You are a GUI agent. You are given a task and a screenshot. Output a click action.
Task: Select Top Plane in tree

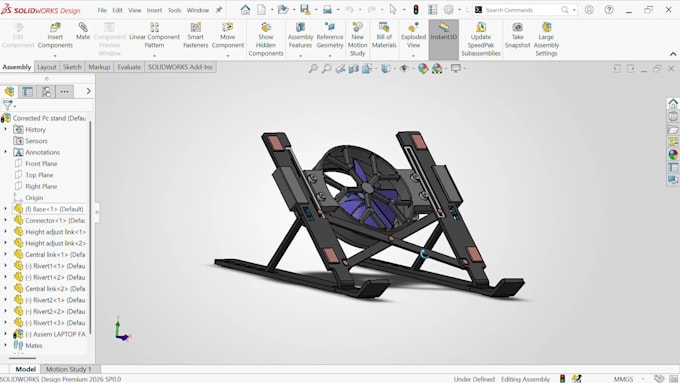(39, 175)
